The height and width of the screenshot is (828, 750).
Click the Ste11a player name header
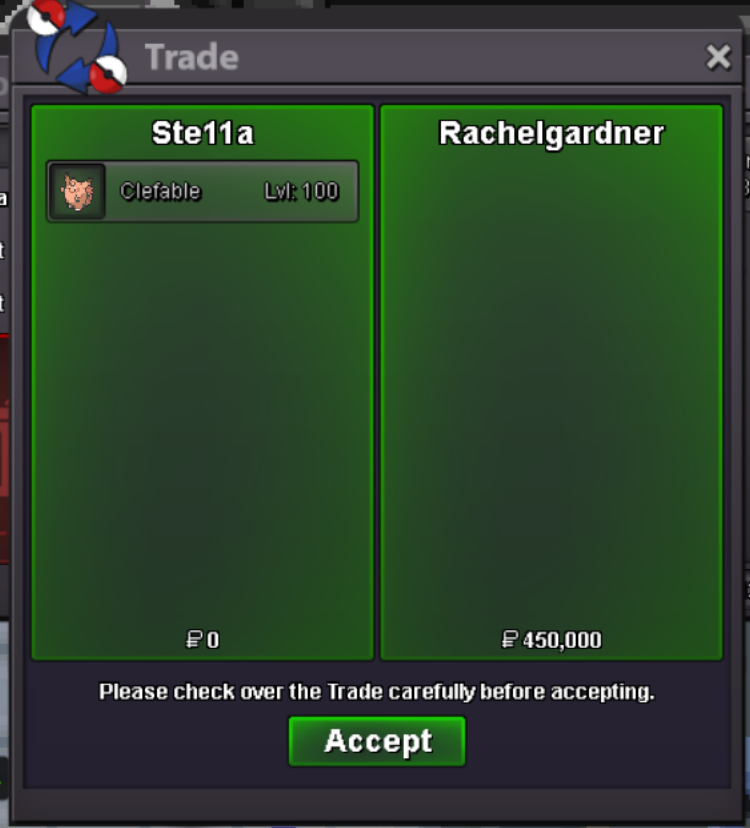point(203,133)
